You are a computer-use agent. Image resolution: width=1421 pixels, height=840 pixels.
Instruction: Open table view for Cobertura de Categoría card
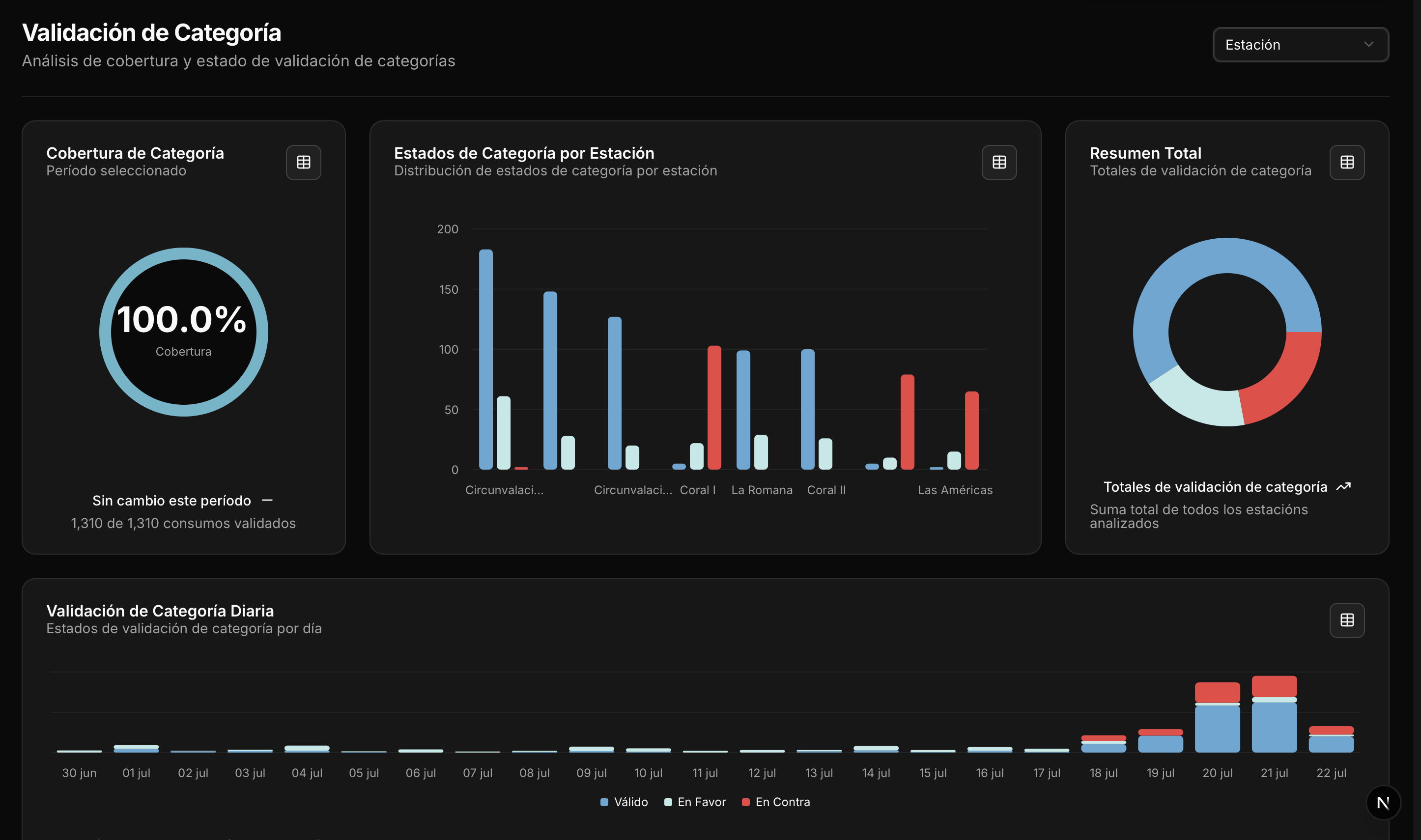pos(304,163)
